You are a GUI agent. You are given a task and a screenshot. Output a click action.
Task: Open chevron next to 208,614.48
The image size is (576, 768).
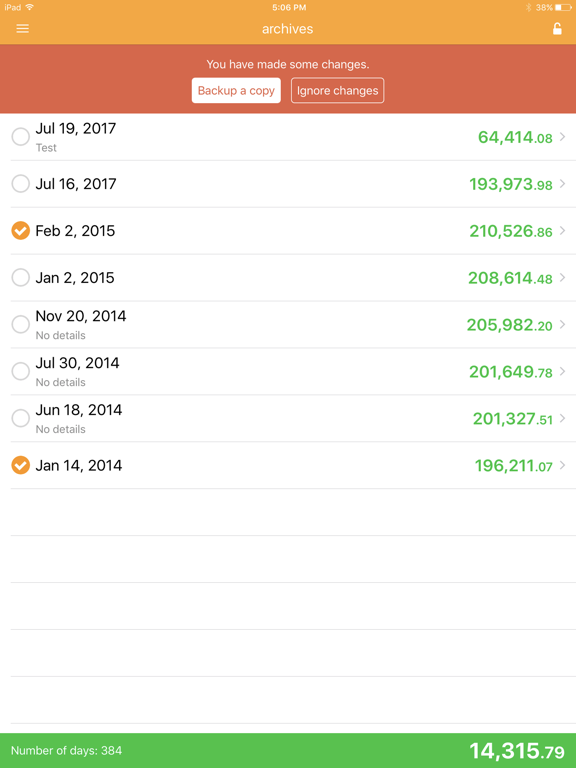point(562,278)
